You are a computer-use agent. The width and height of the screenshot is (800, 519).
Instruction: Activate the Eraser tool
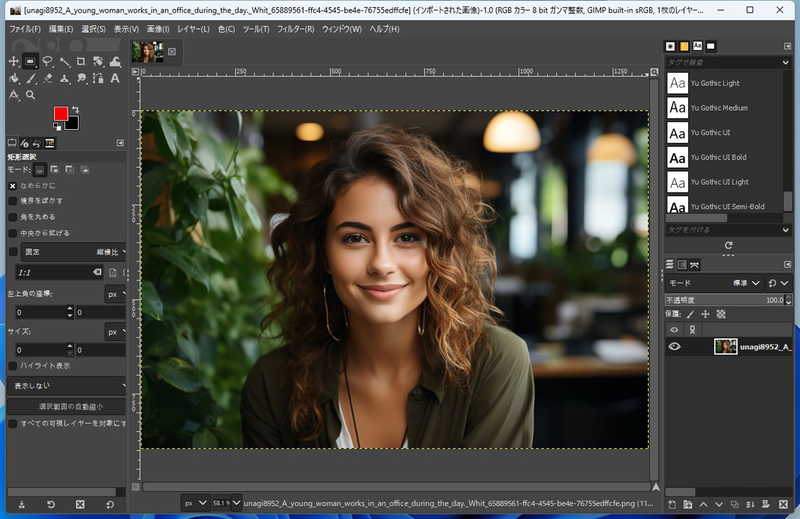[x=47, y=78]
